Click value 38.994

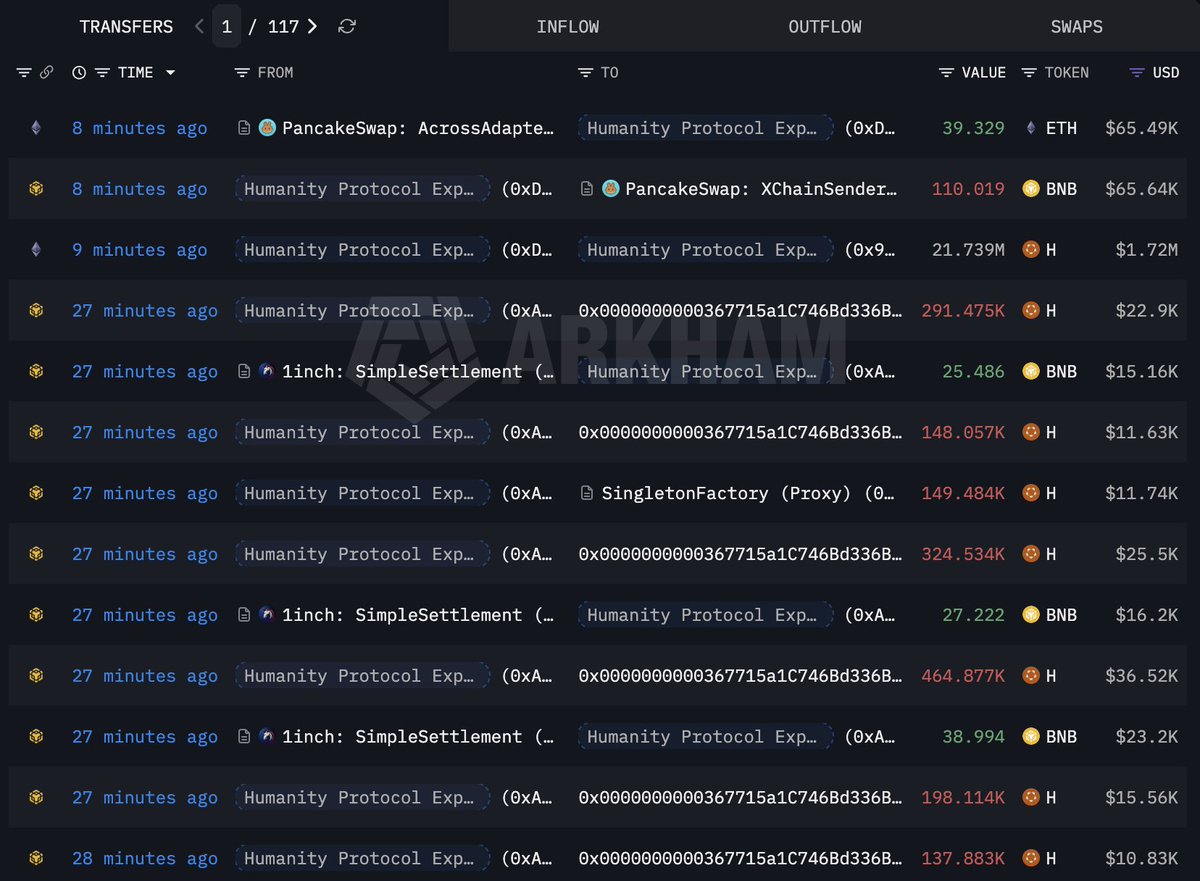tap(973, 737)
